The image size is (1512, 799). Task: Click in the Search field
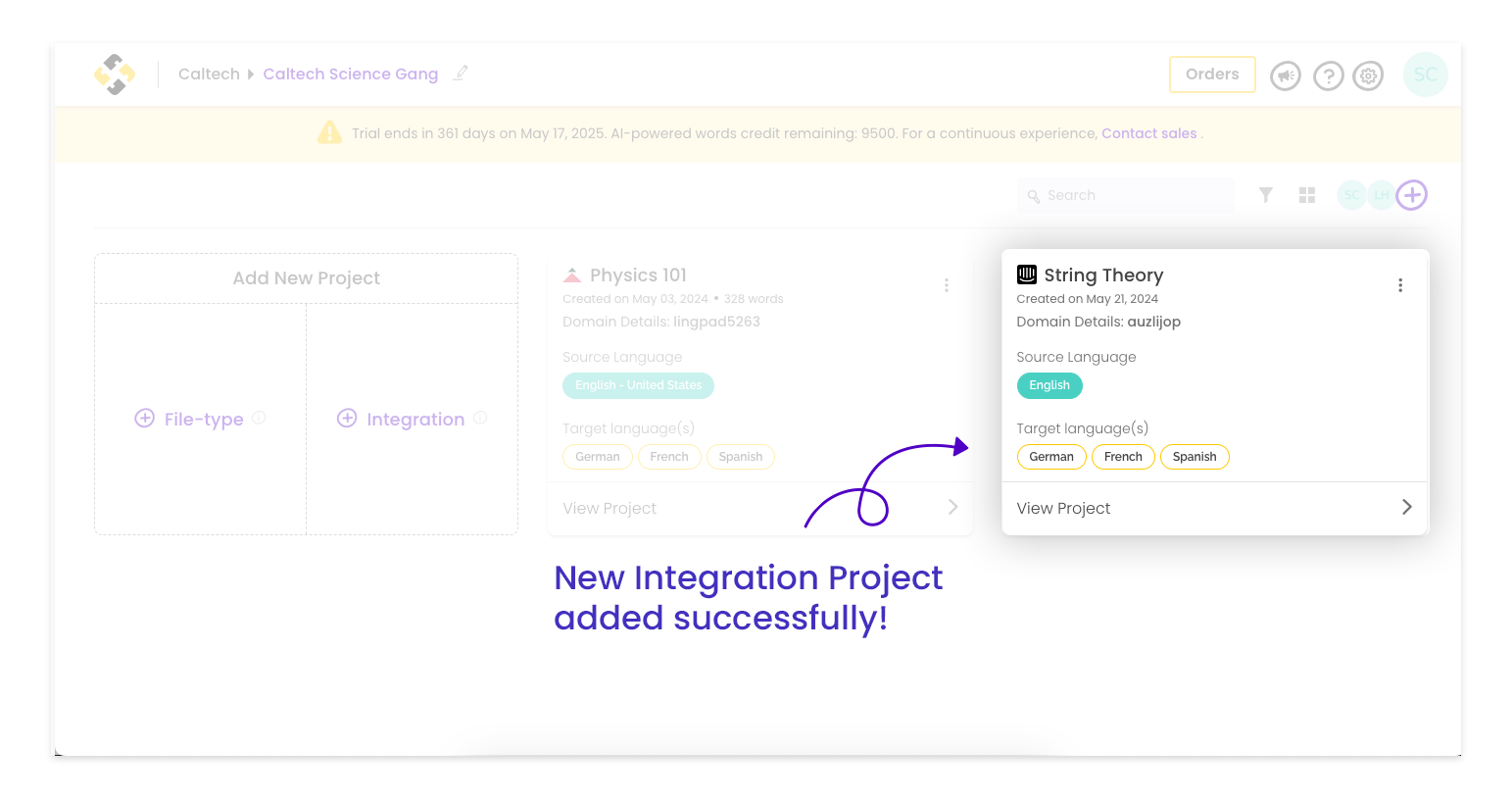coord(1125,195)
